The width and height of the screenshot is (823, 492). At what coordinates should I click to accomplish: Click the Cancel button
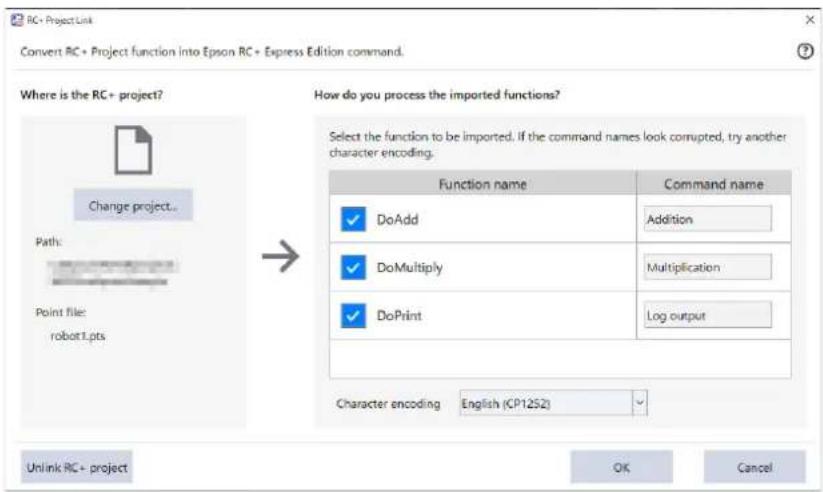coord(754,467)
